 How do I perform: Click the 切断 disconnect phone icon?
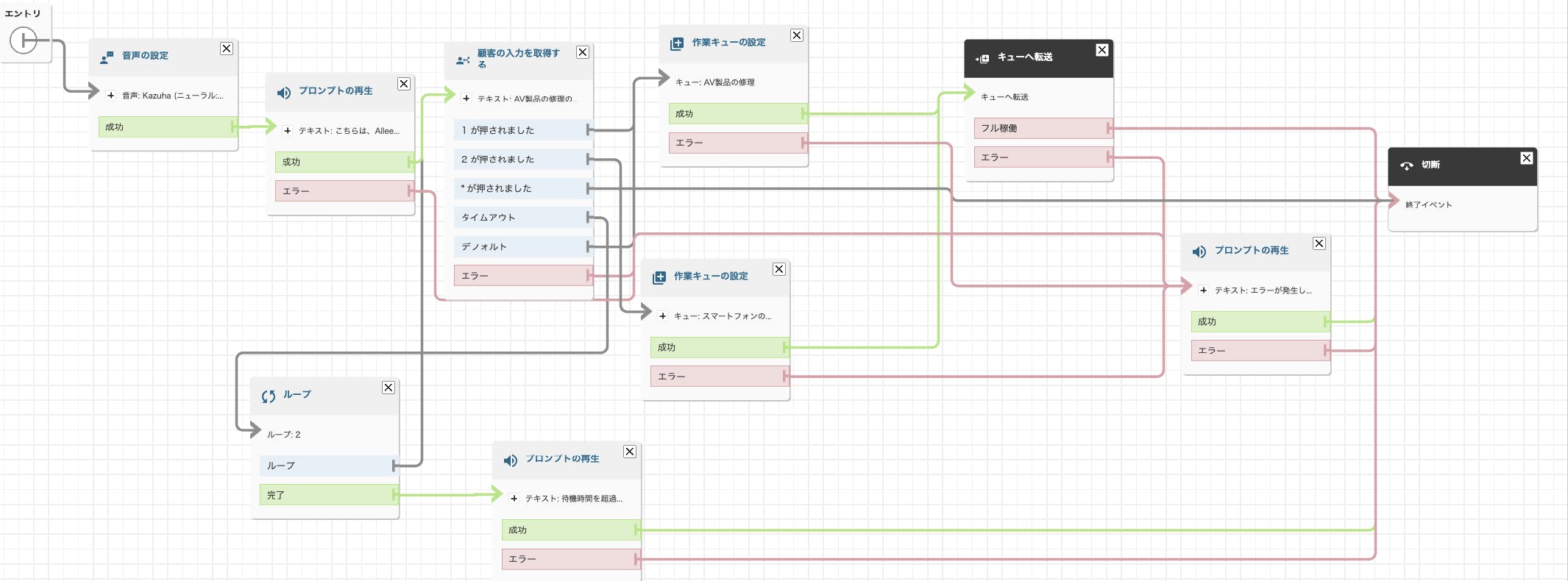[x=1406, y=166]
